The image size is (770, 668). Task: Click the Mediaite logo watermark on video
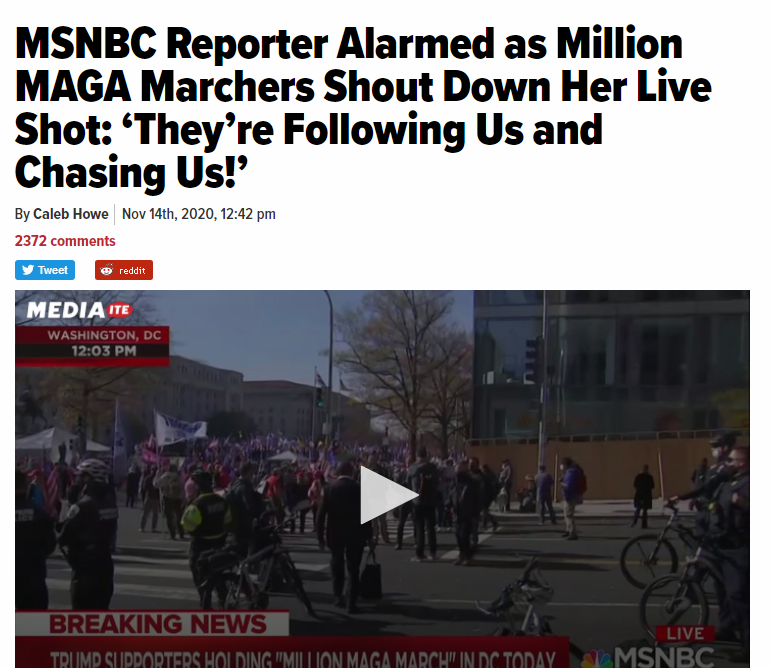pyautogui.click(x=79, y=310)
